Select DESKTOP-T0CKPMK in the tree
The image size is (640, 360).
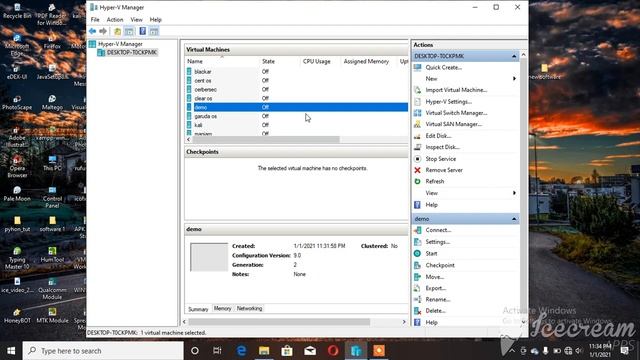pos(131,52)
